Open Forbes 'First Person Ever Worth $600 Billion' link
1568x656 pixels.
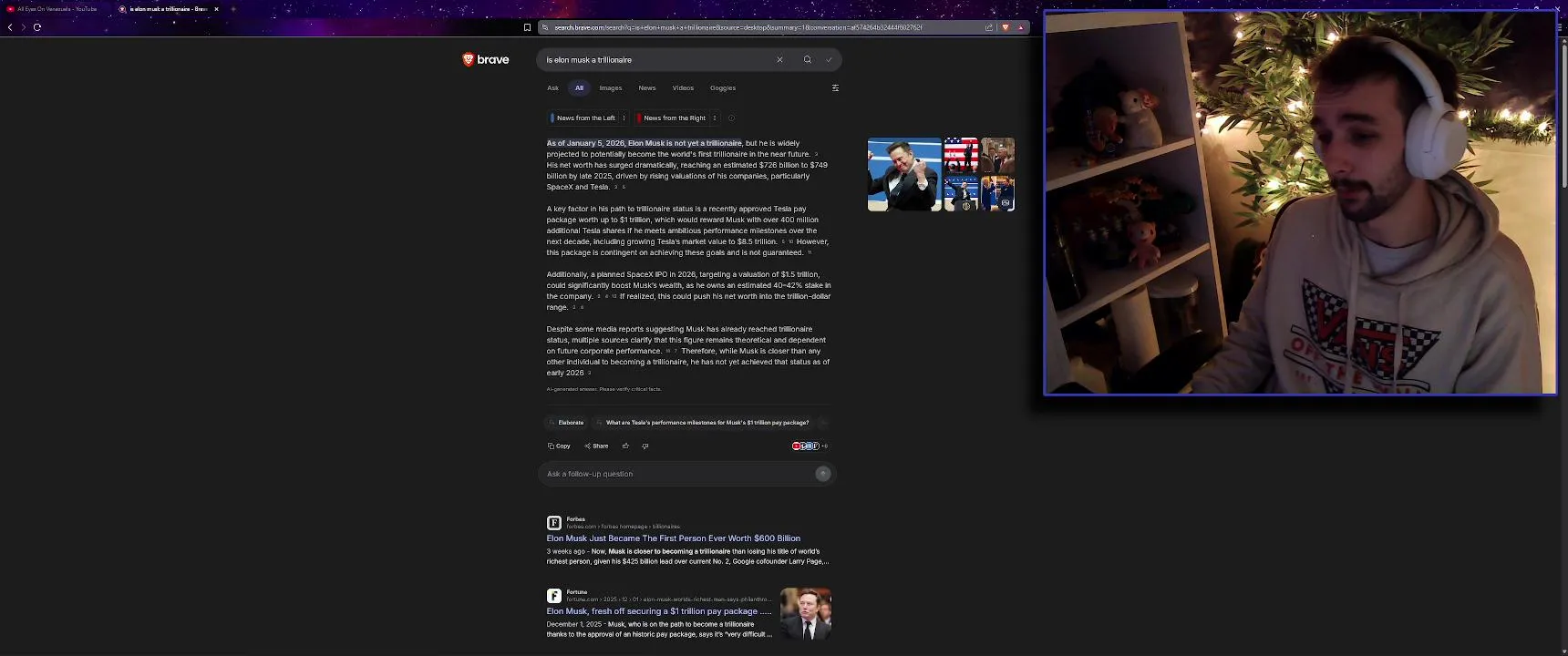(674, 538)
